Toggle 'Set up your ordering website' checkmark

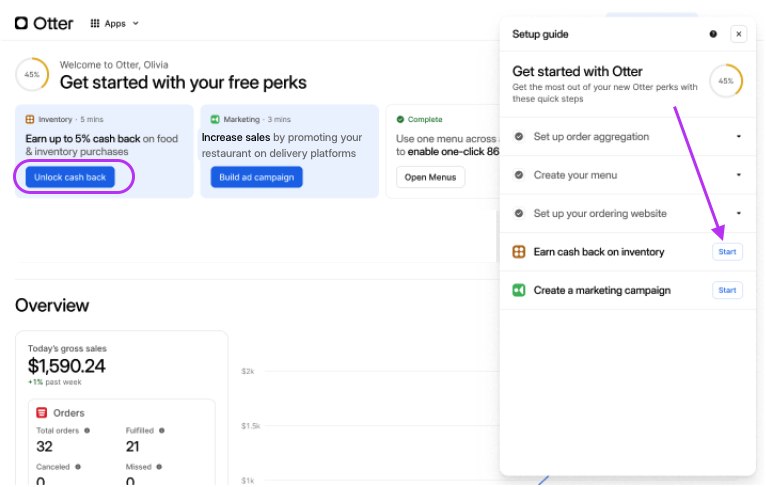(x=519, y=213)
